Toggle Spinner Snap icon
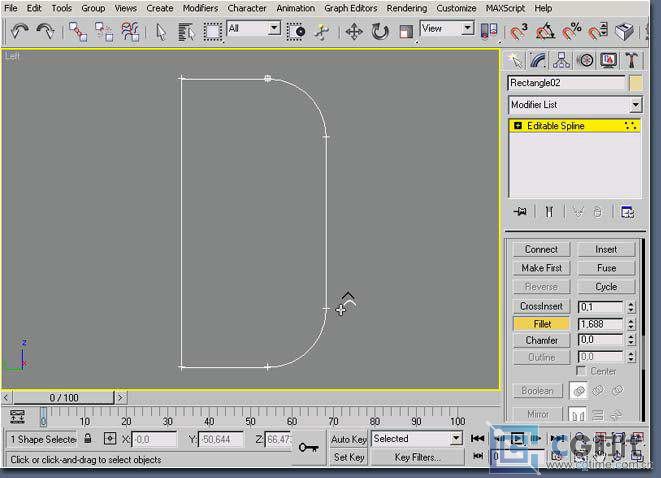 598,32
